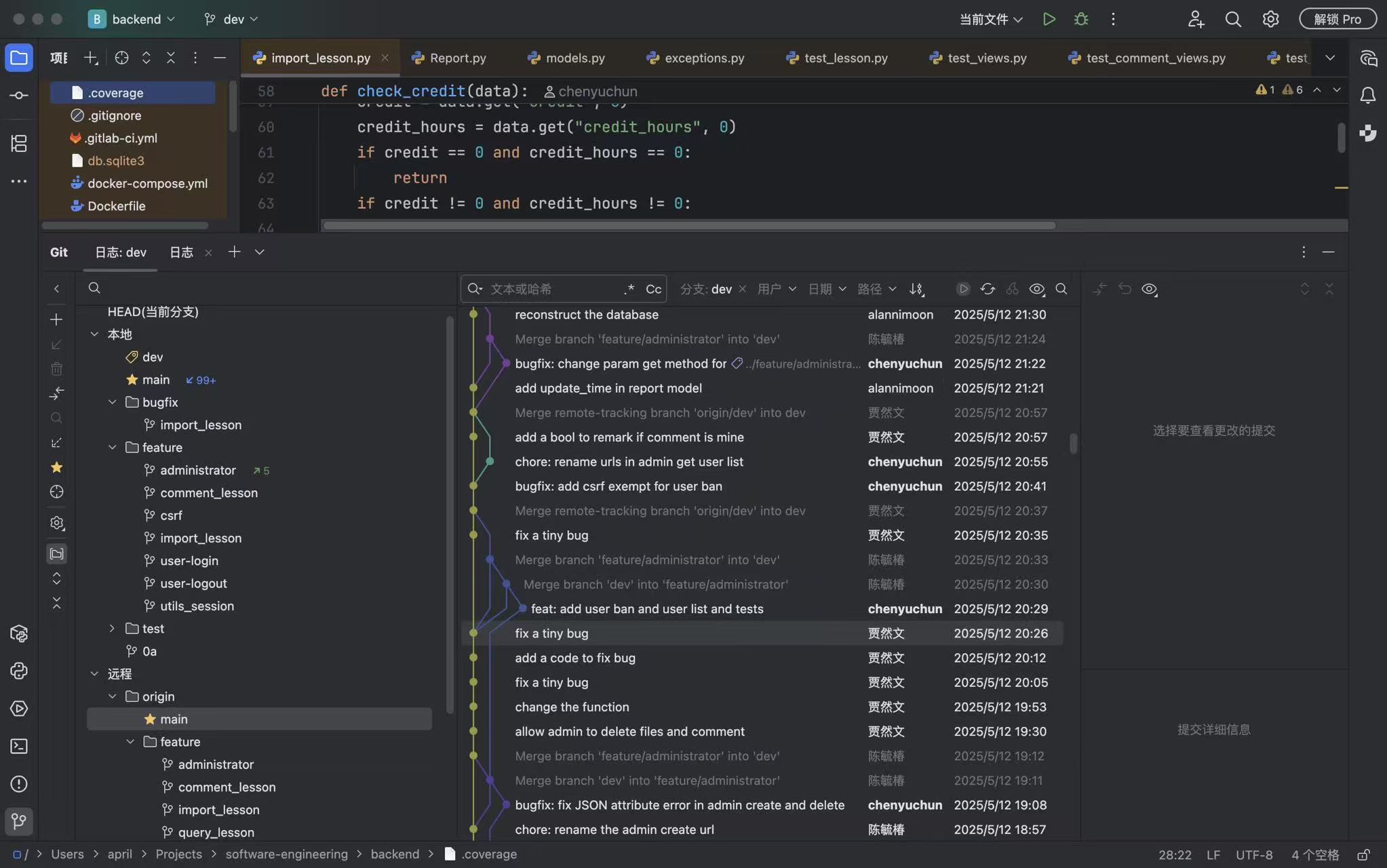Viewport: 1387px width, 868px height.
Task: Select the bugfix/import_lesson local branch
Action: 200,425
